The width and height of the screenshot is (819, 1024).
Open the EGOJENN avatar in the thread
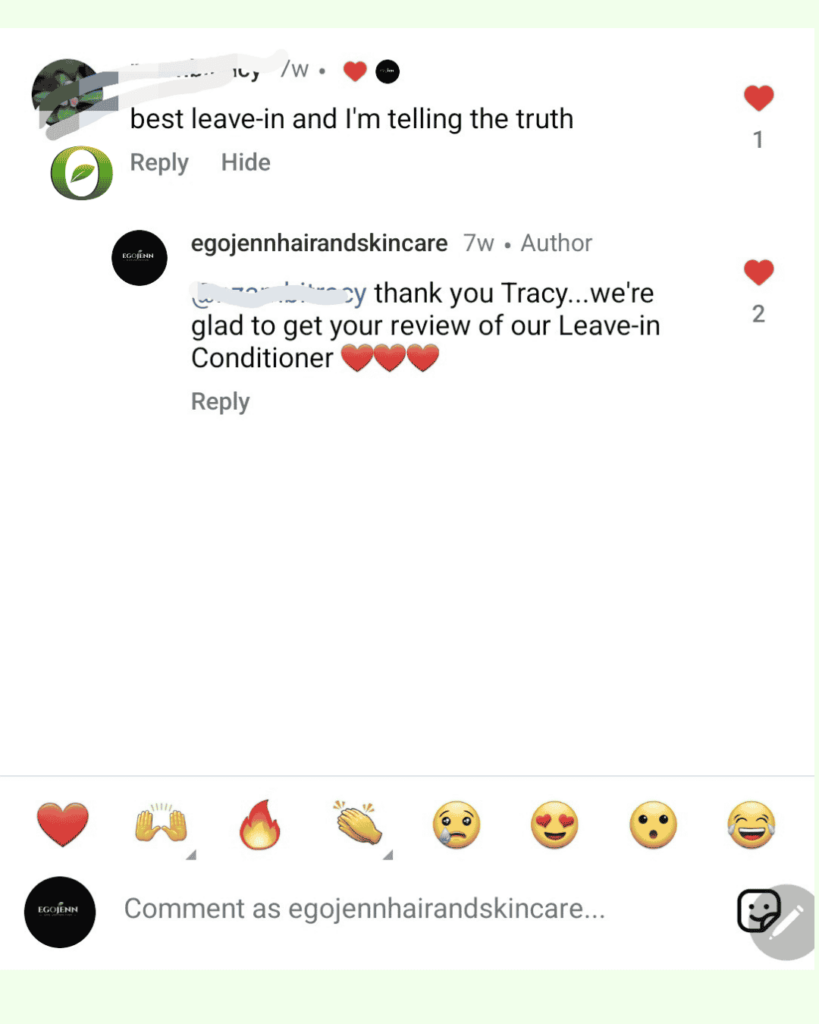pos(139,258)
